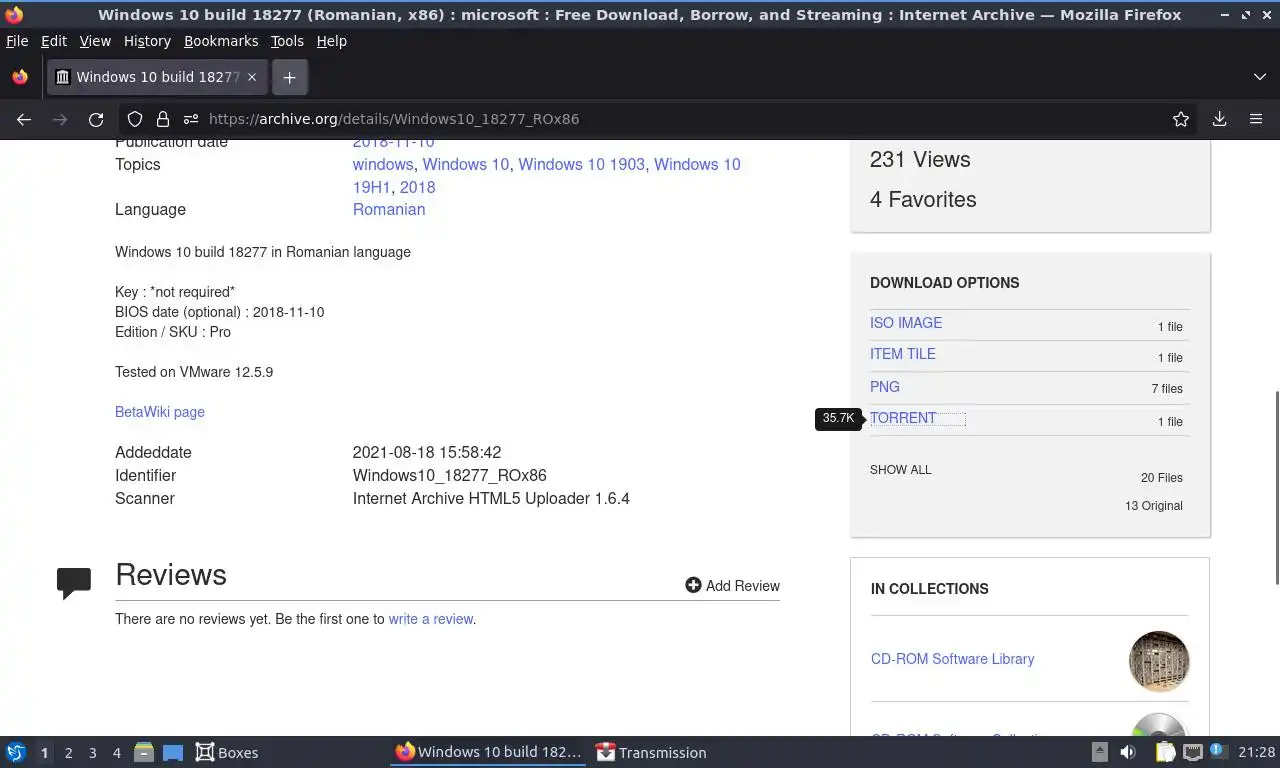The width and height of the screenshot is (1280, 768).
Task: Open the 'windows' topic link
Action: coord(383,164)
